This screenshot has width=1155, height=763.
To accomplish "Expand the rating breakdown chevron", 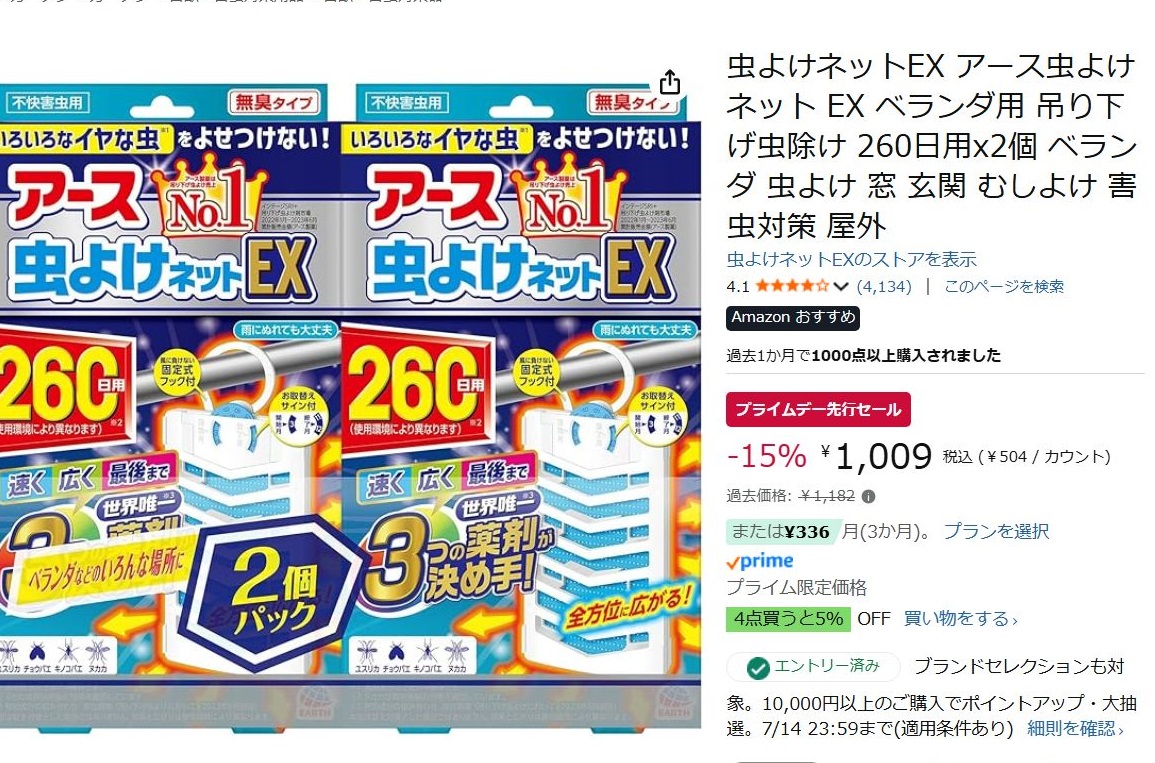I will [841, 286].
